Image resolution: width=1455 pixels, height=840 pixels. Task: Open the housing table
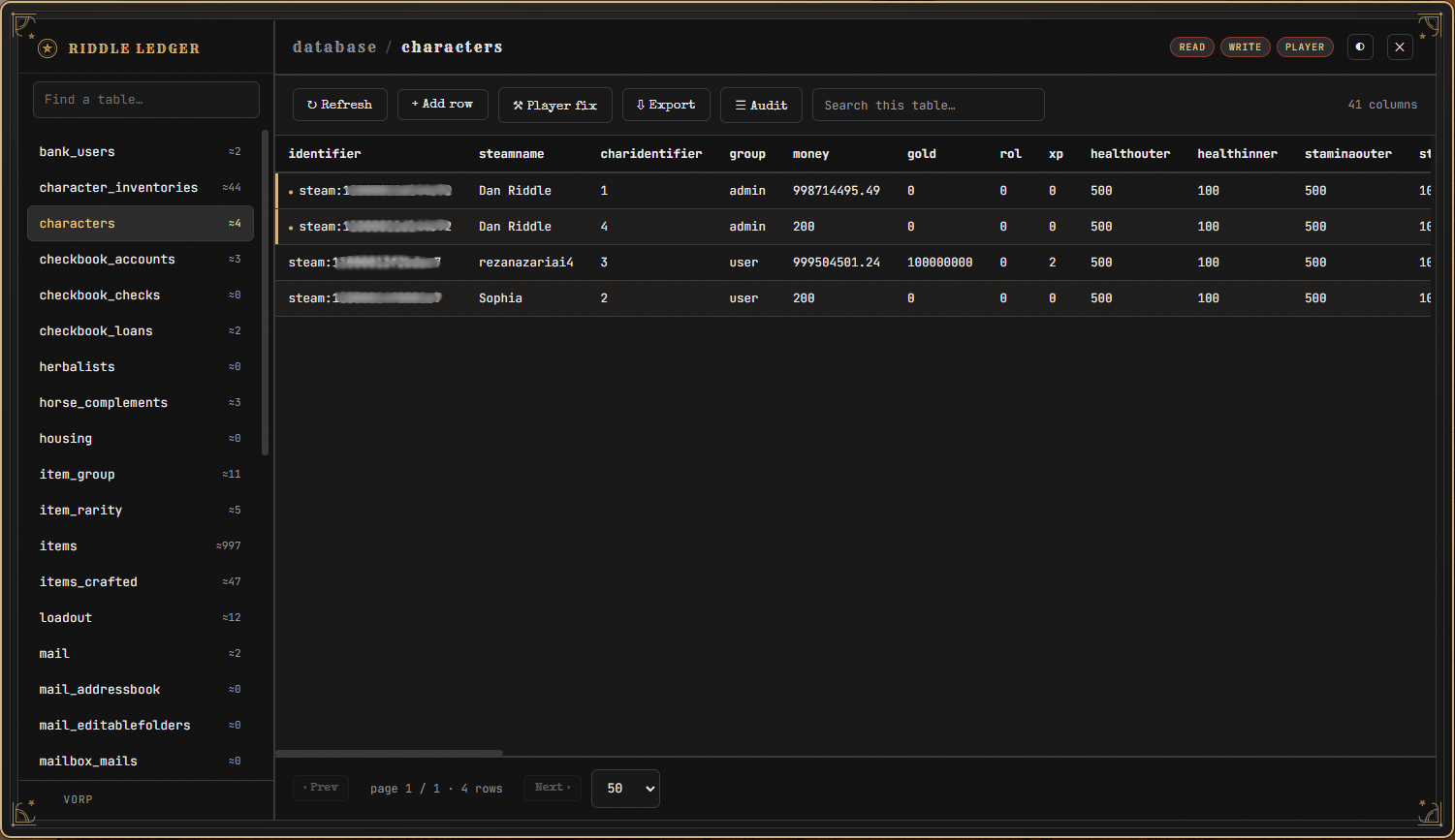click(141, 439)
